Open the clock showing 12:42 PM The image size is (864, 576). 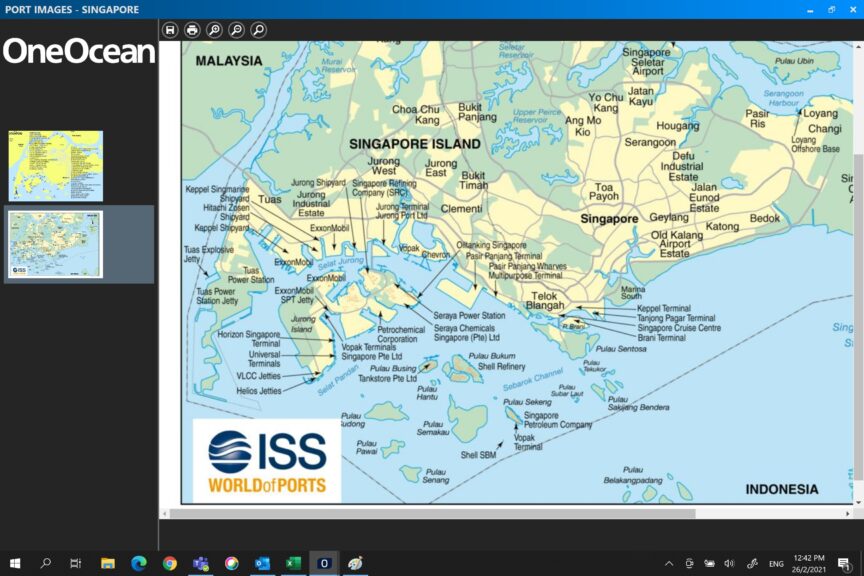809,563
